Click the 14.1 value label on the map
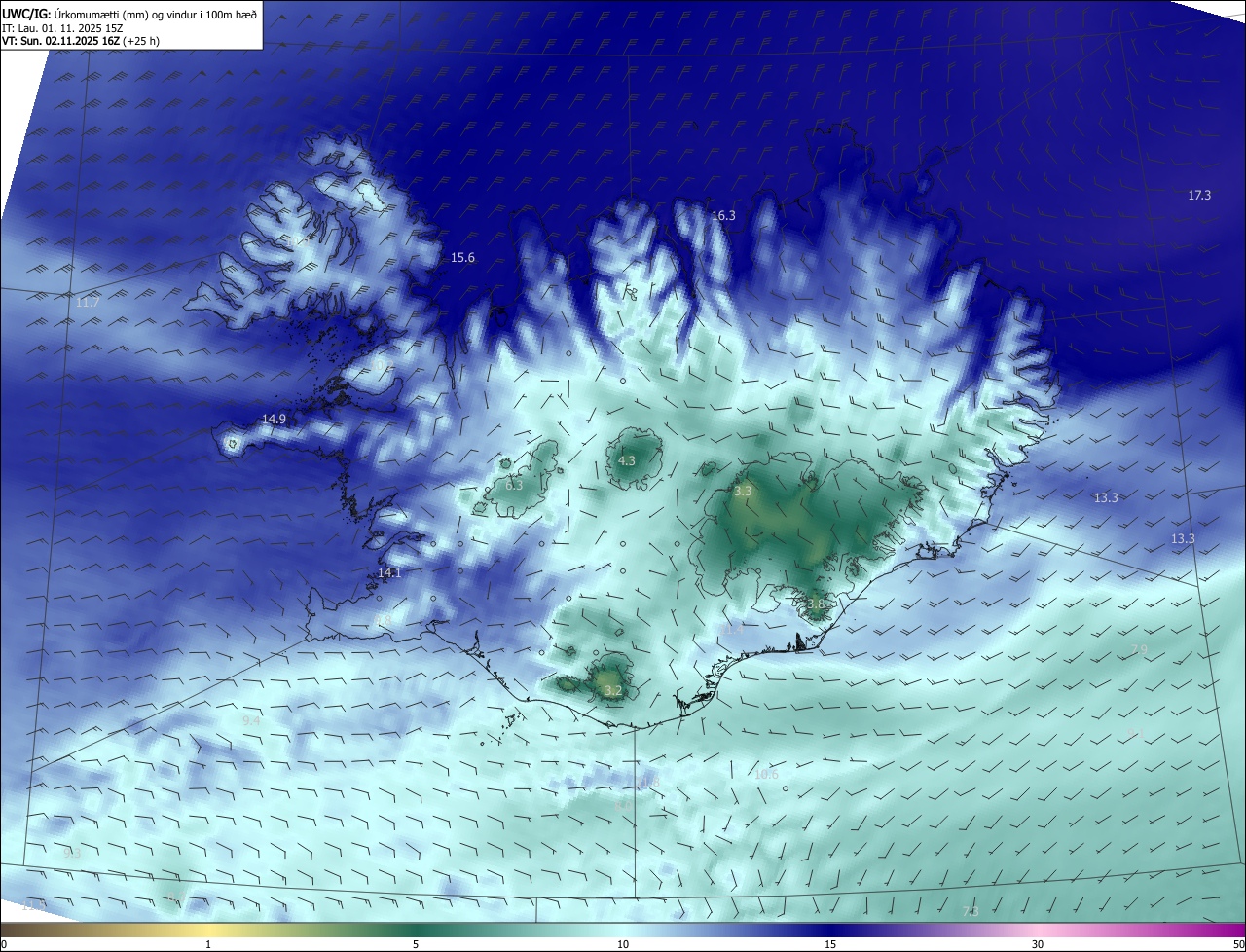Viewport: 1246px width, 952px height. 389,573
